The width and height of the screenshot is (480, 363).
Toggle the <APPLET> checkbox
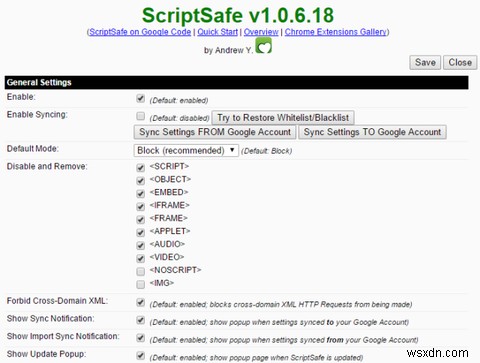point(141,233)
